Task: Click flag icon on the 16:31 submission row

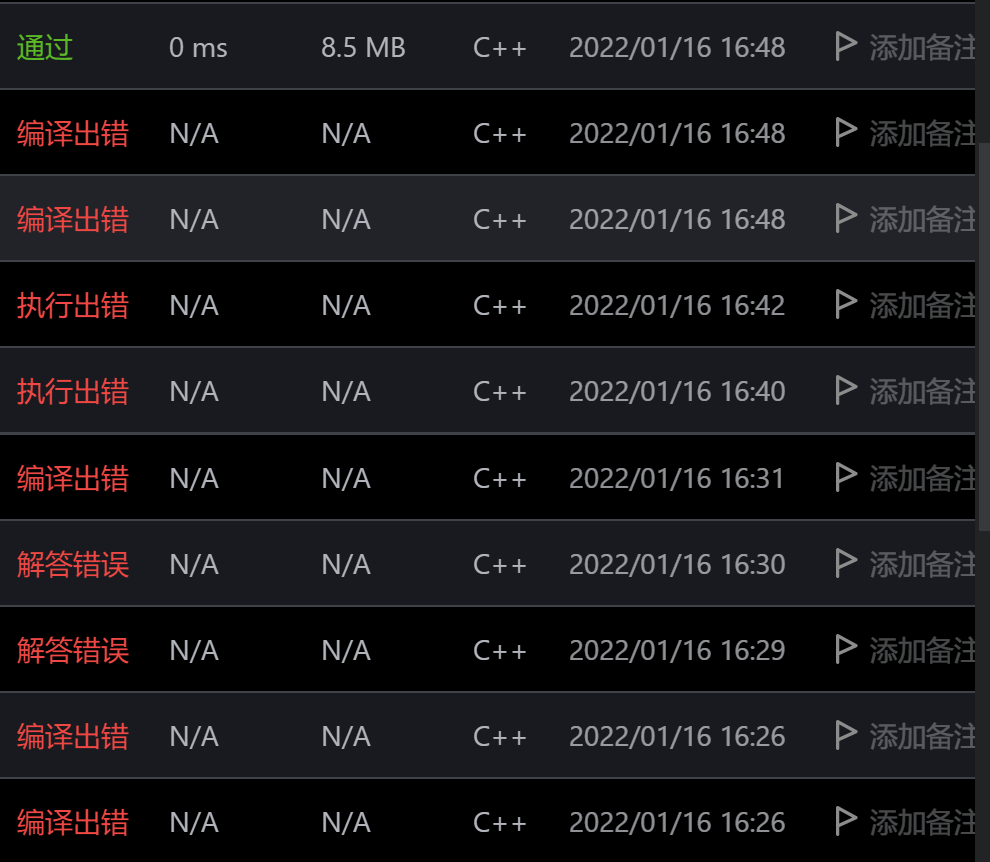Action: point(846,477)
